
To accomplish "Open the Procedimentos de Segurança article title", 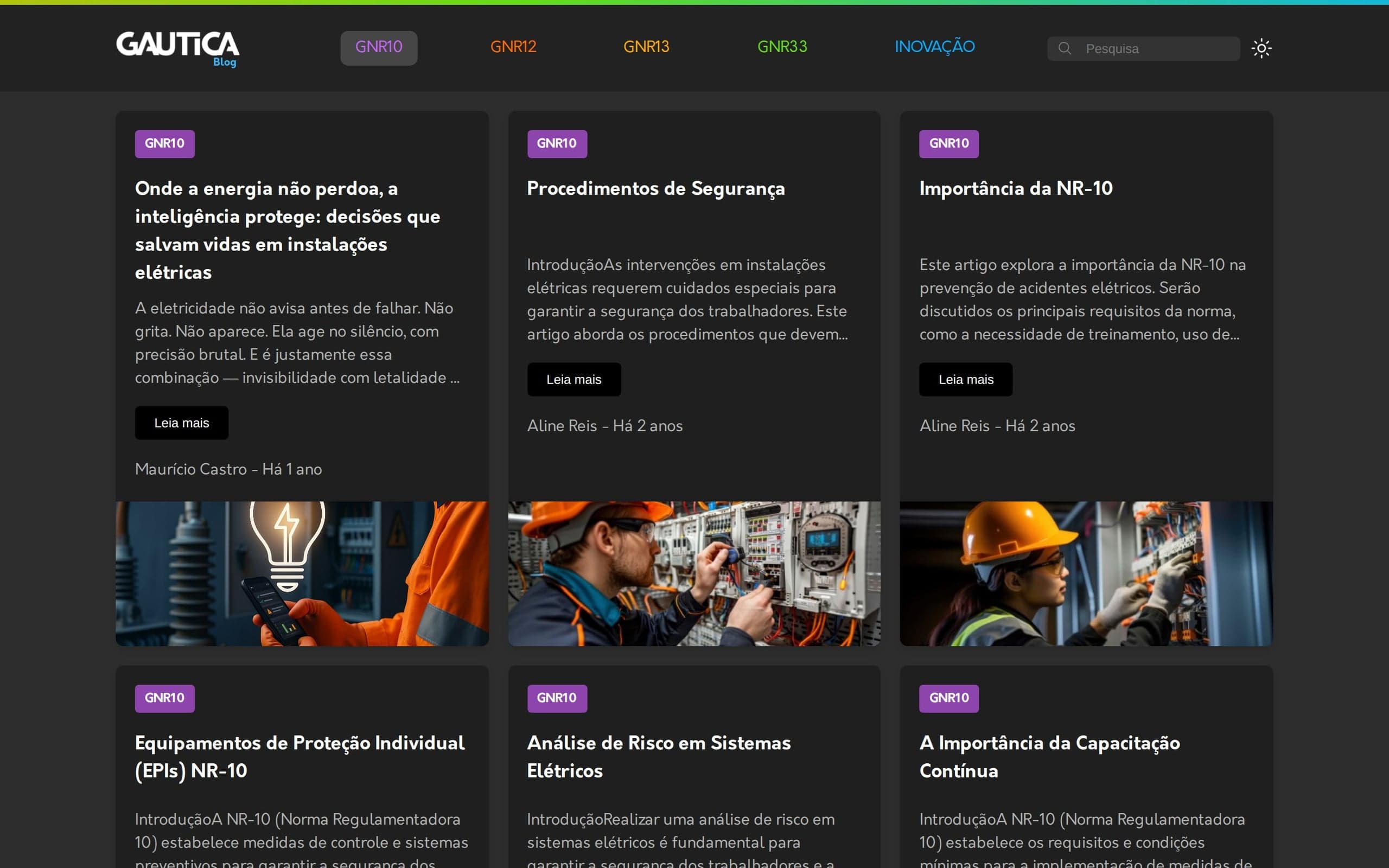I will coord(655,188).
